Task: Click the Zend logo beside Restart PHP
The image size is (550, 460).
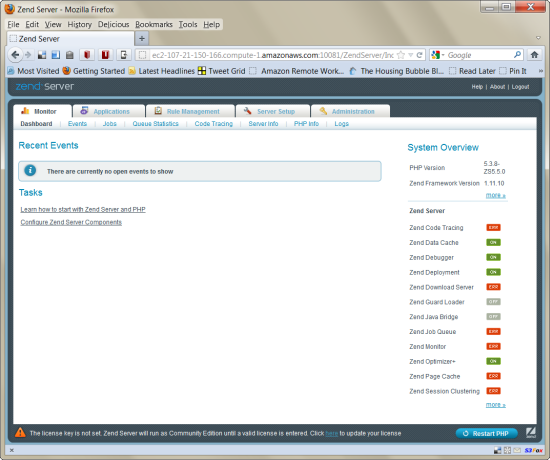Action: tap(531, 433)
